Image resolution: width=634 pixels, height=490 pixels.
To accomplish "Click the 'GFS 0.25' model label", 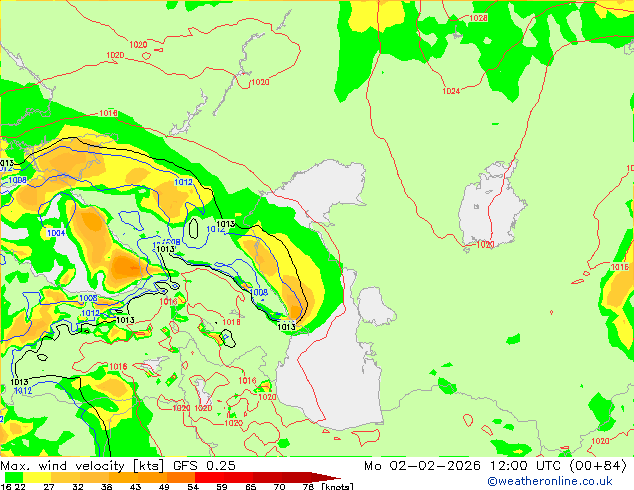I will [x=204, y=466].
